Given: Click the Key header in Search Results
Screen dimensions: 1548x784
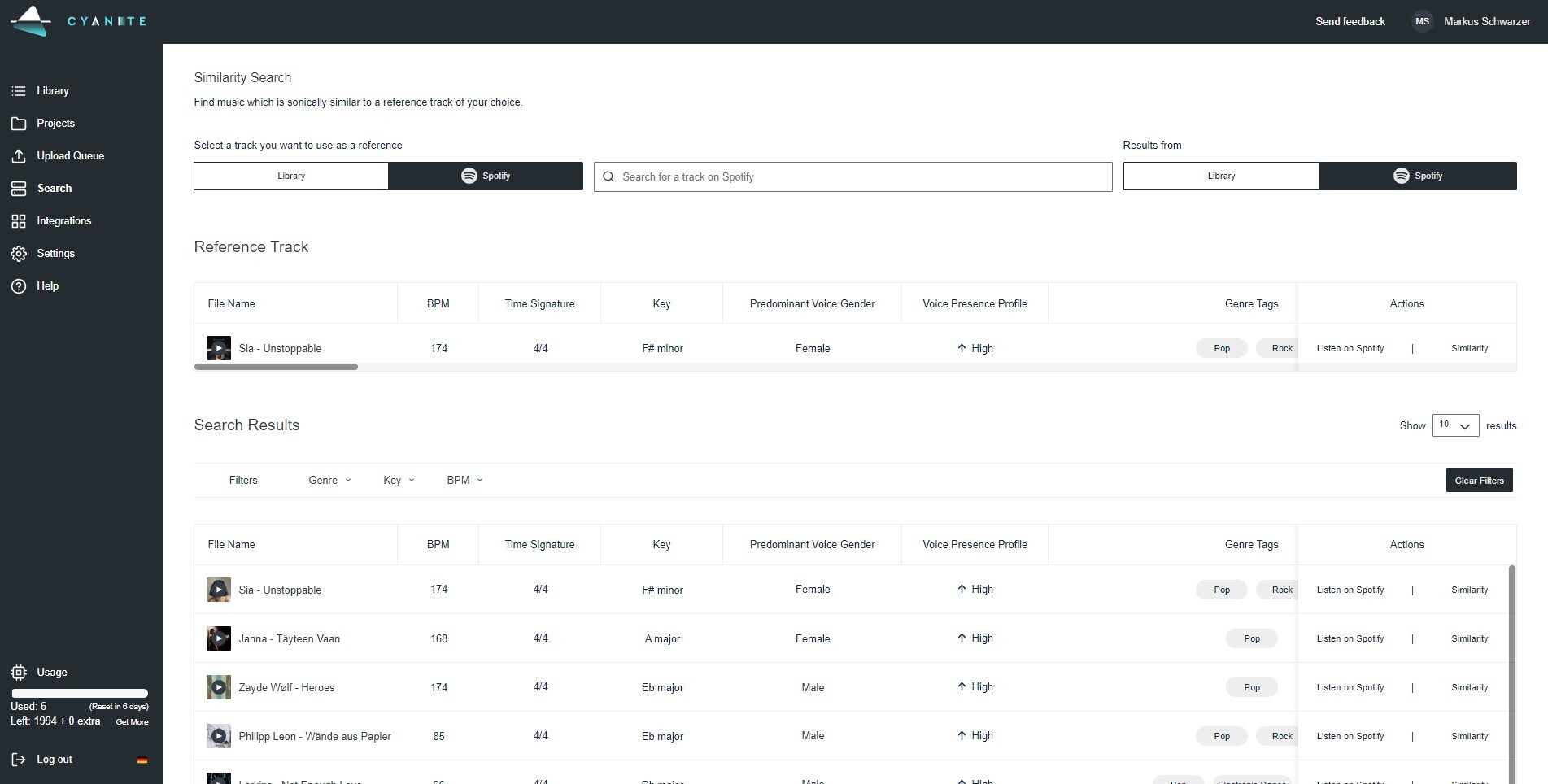Looking at the screenshot, I should point(661,545).
